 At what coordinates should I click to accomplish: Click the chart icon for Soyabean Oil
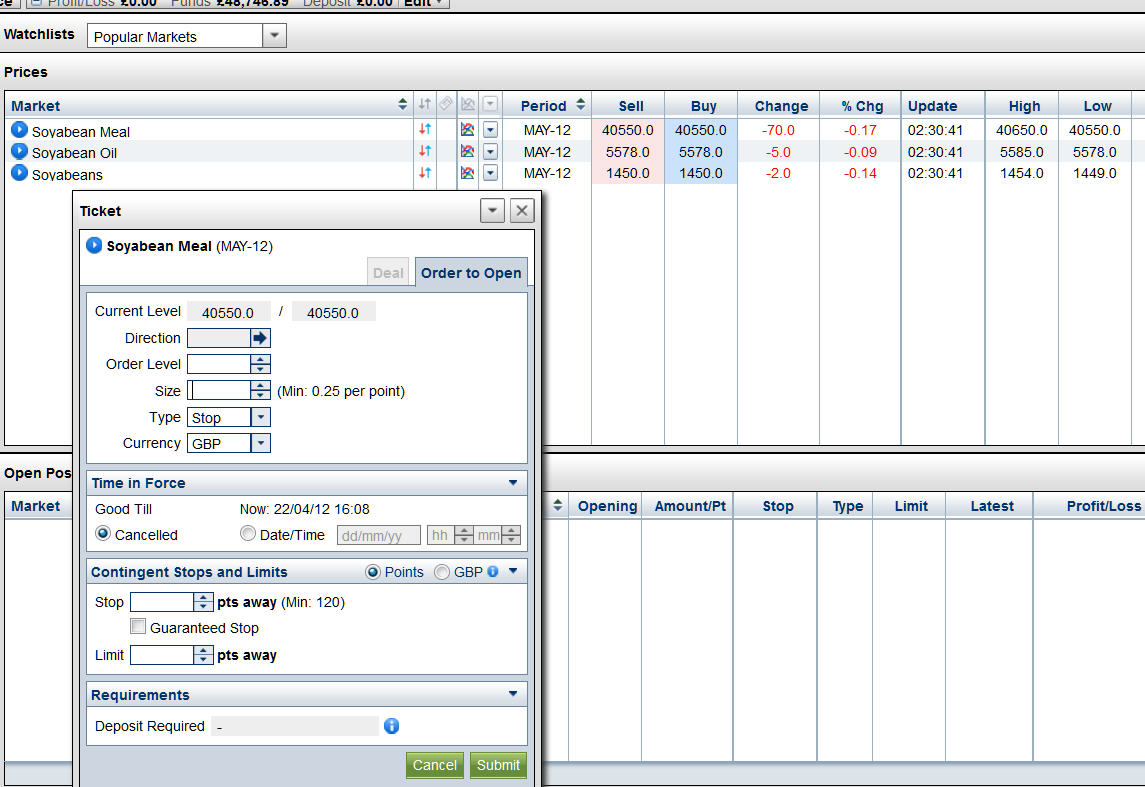coord(467,152)
